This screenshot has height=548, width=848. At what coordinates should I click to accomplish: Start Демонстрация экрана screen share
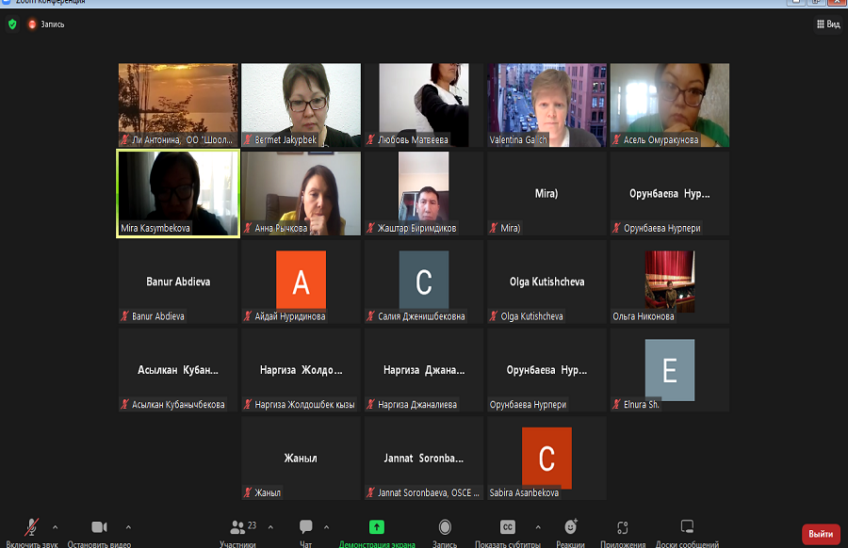tap(376, 528)
